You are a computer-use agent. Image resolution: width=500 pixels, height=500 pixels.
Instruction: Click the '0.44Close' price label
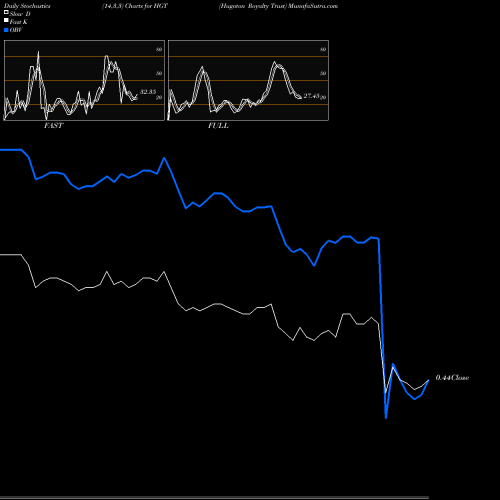coord(452,378)
